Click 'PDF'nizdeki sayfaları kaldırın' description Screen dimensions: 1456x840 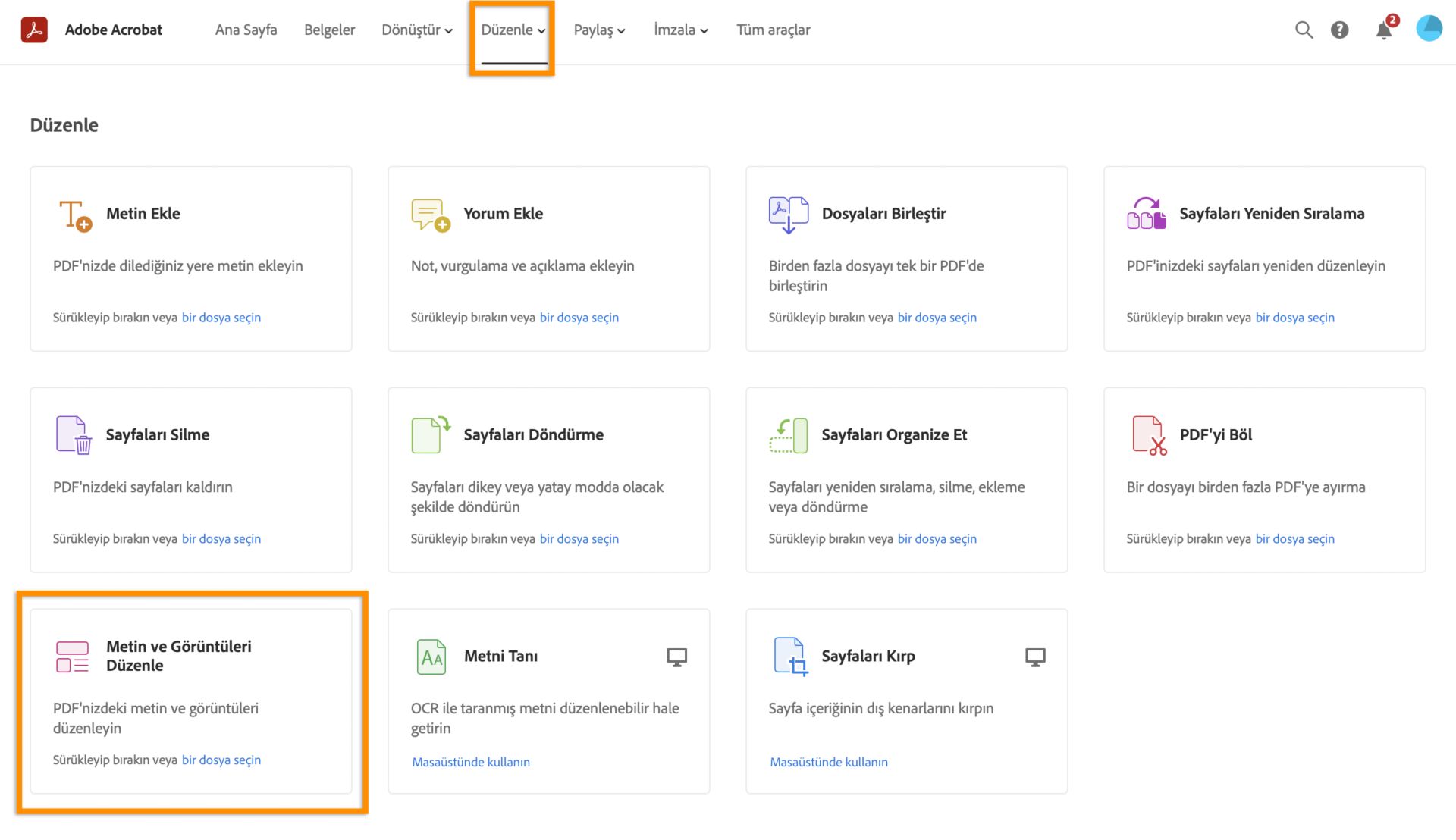(143, 487)
